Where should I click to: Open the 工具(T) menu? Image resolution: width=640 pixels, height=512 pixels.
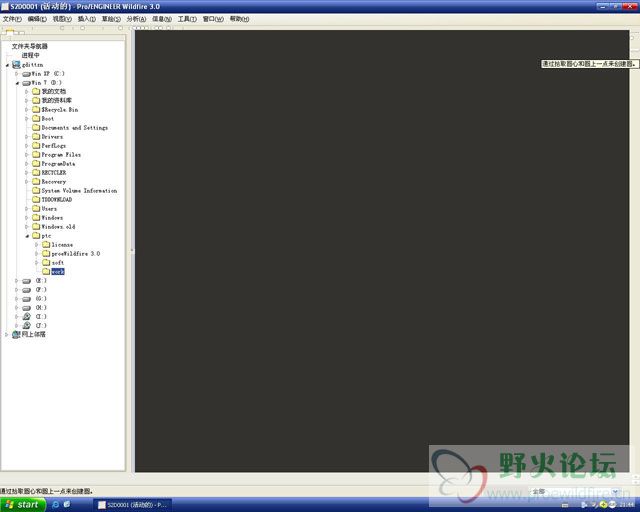[x=187, y=19]
